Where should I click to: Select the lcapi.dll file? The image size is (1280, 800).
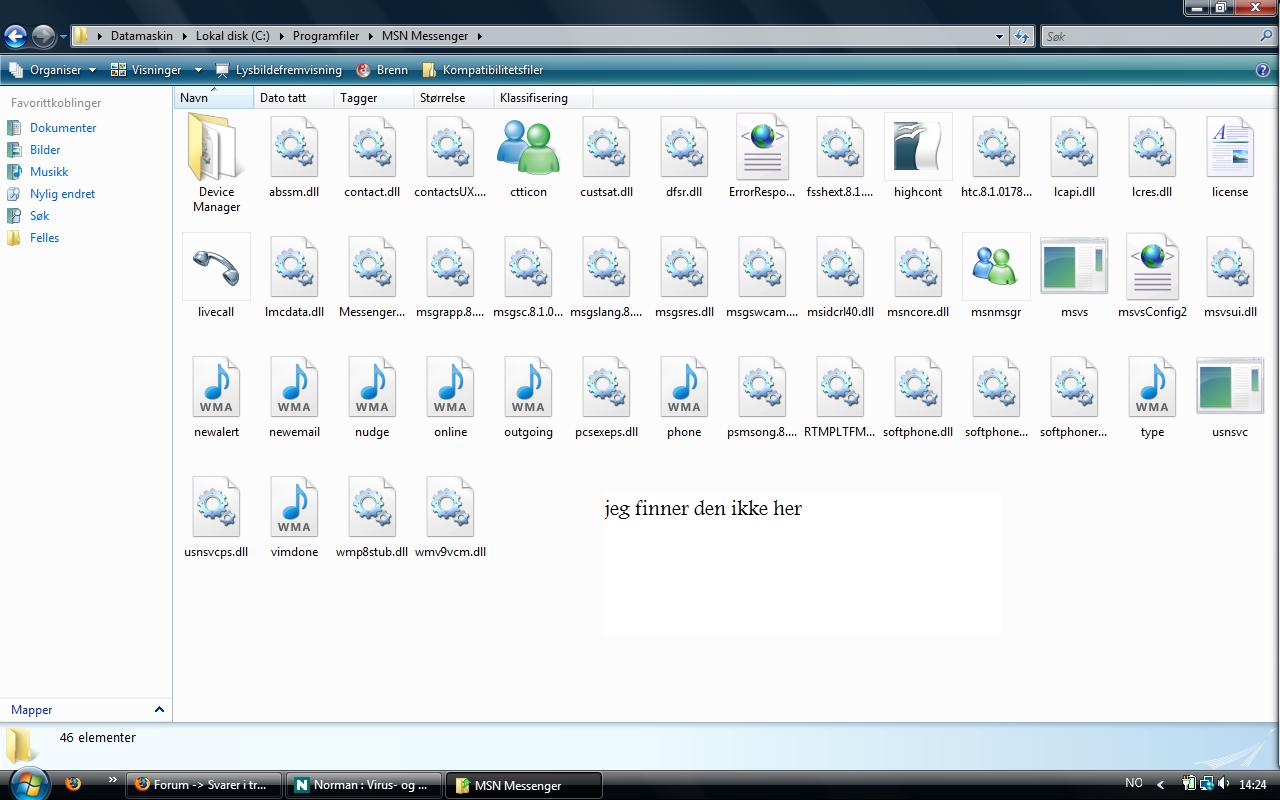(1074, 148)
